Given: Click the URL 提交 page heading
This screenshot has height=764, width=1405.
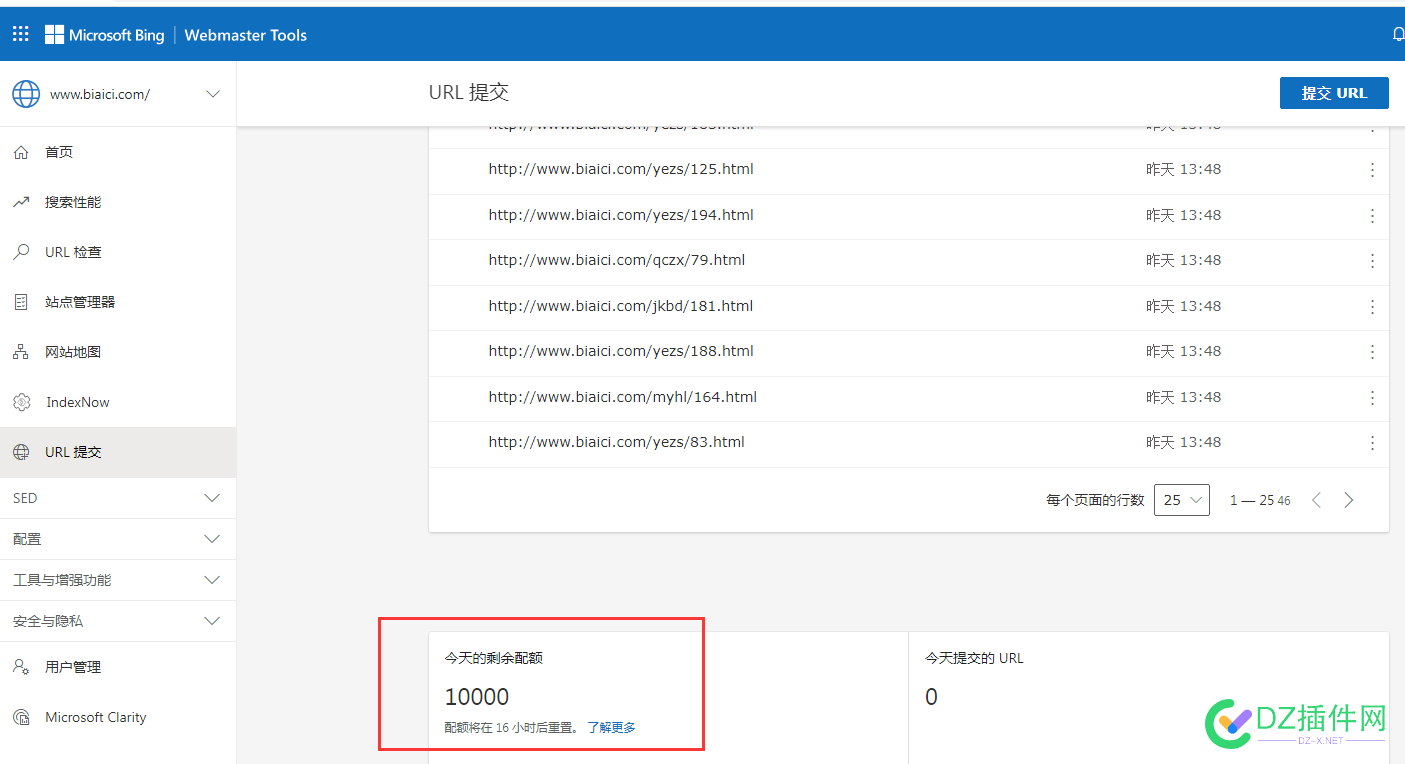Looking at the screenshot, I should [469, 92].
